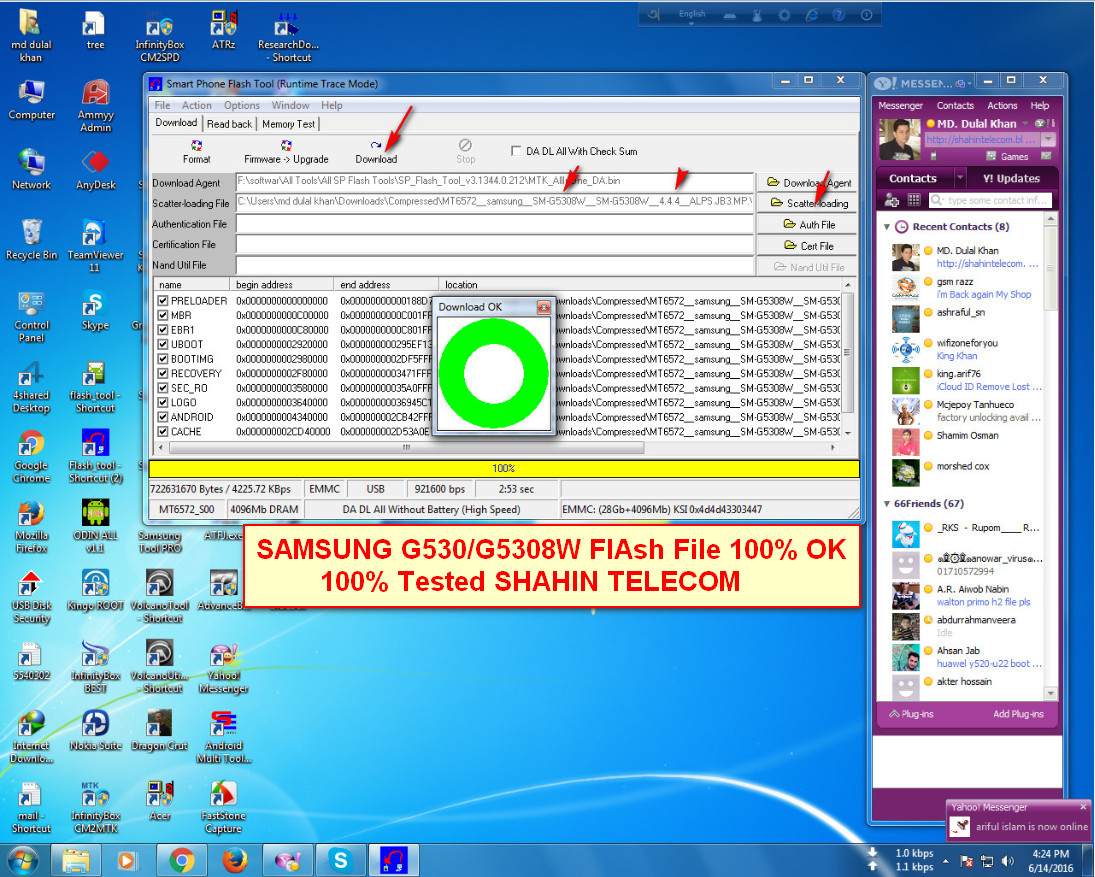Click Cert File button
Screen dimensions: 1095x877
808,246
